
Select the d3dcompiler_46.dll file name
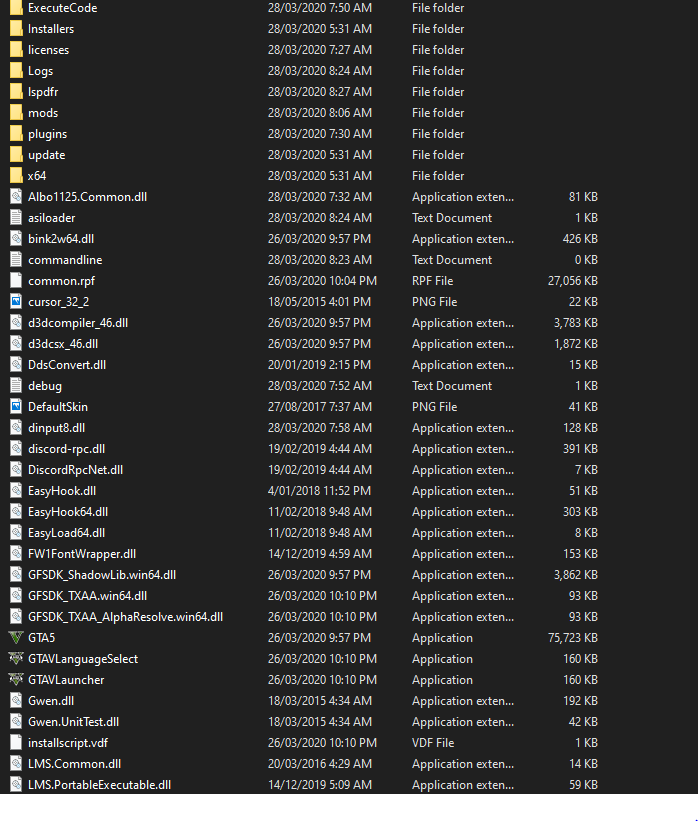click(78, 323)
